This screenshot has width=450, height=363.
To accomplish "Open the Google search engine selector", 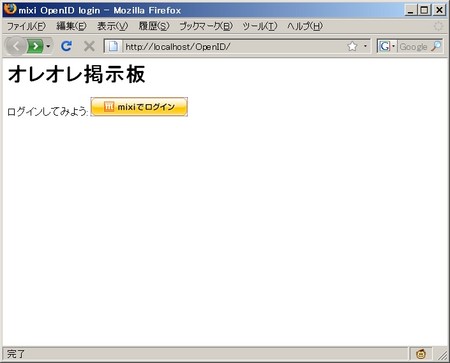I will coord(387,46).
